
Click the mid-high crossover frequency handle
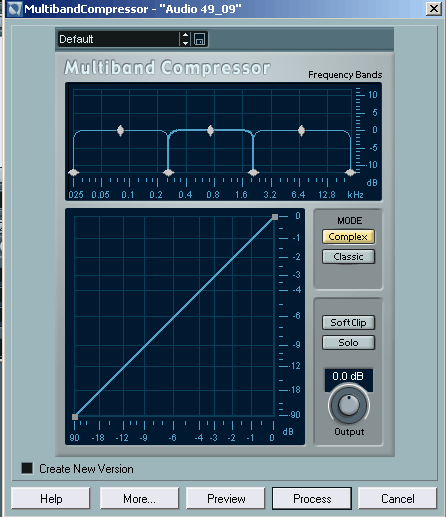[x=254, y=172]
